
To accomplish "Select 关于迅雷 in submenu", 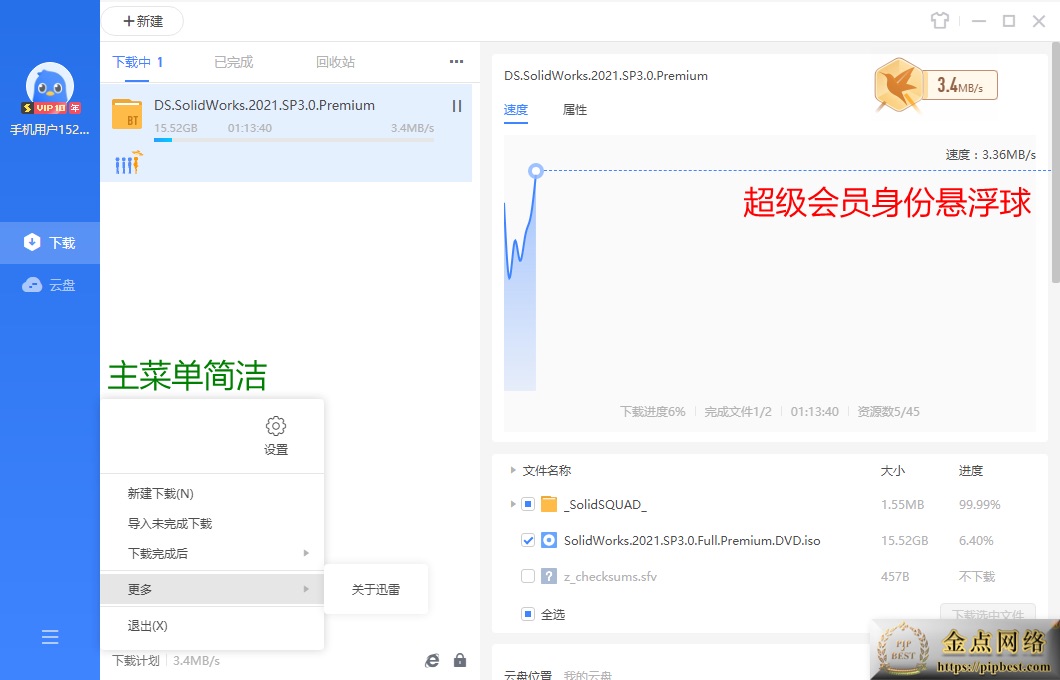I will pos(376,589).
